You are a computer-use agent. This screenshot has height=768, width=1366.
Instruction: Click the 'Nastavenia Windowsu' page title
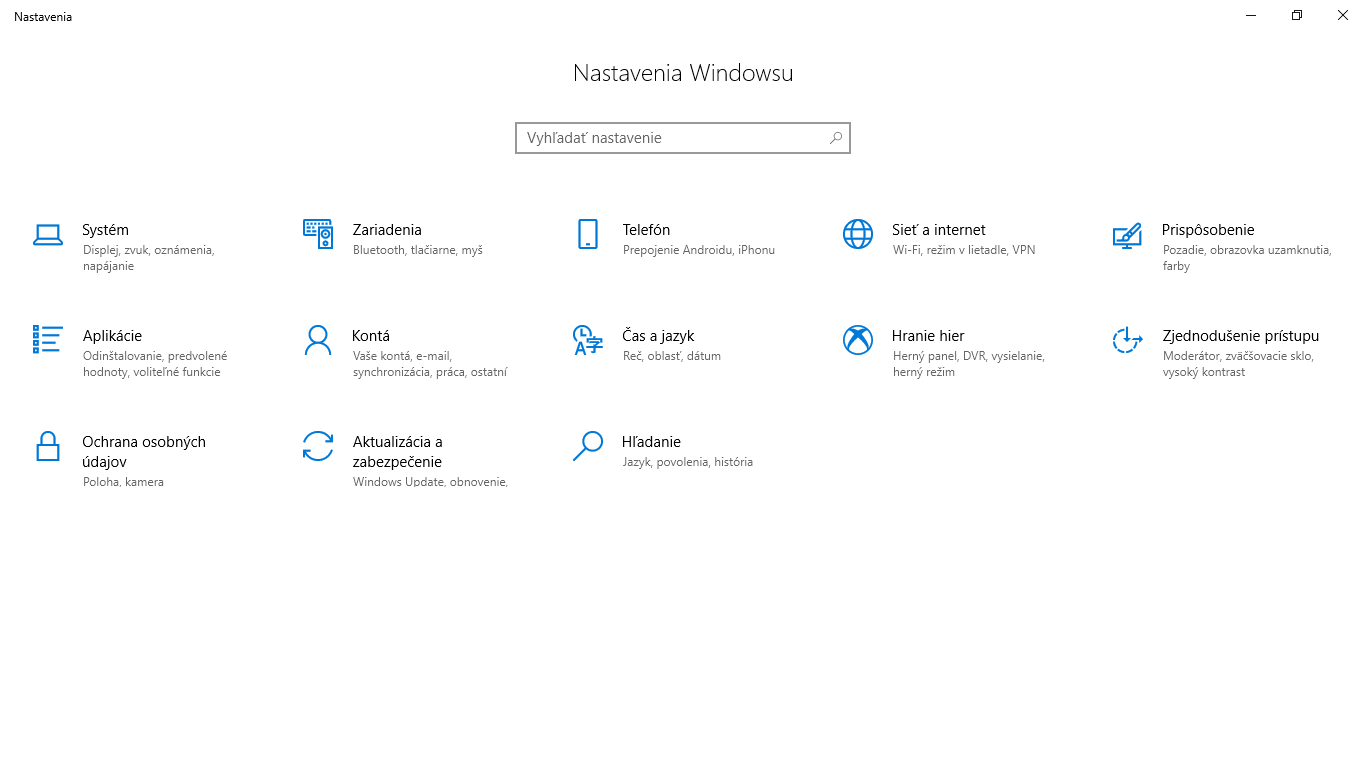click(683, 73)
